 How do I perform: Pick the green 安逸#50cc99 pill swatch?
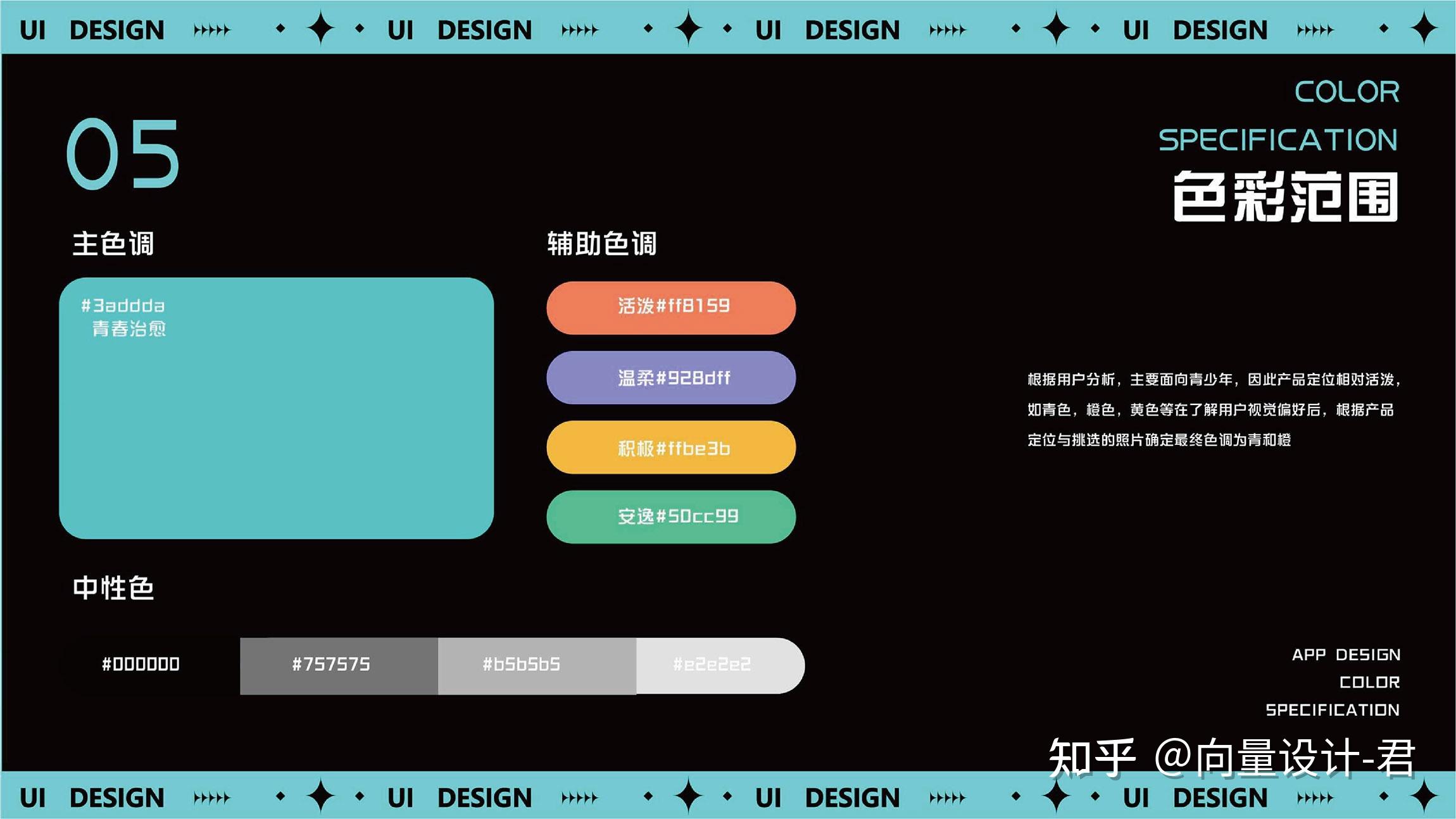671,516
